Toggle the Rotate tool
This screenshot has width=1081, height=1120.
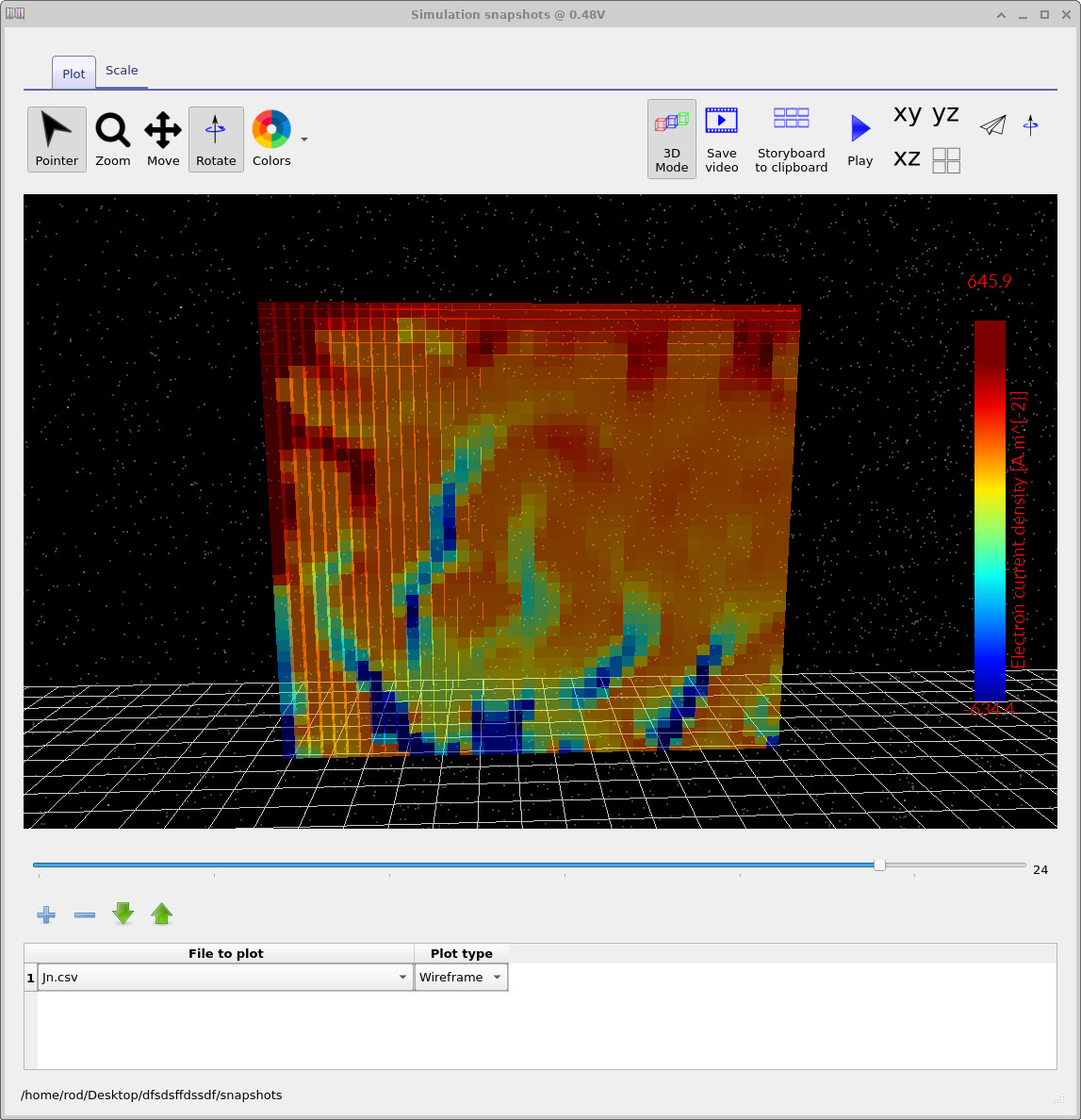(x=216, y=139)
